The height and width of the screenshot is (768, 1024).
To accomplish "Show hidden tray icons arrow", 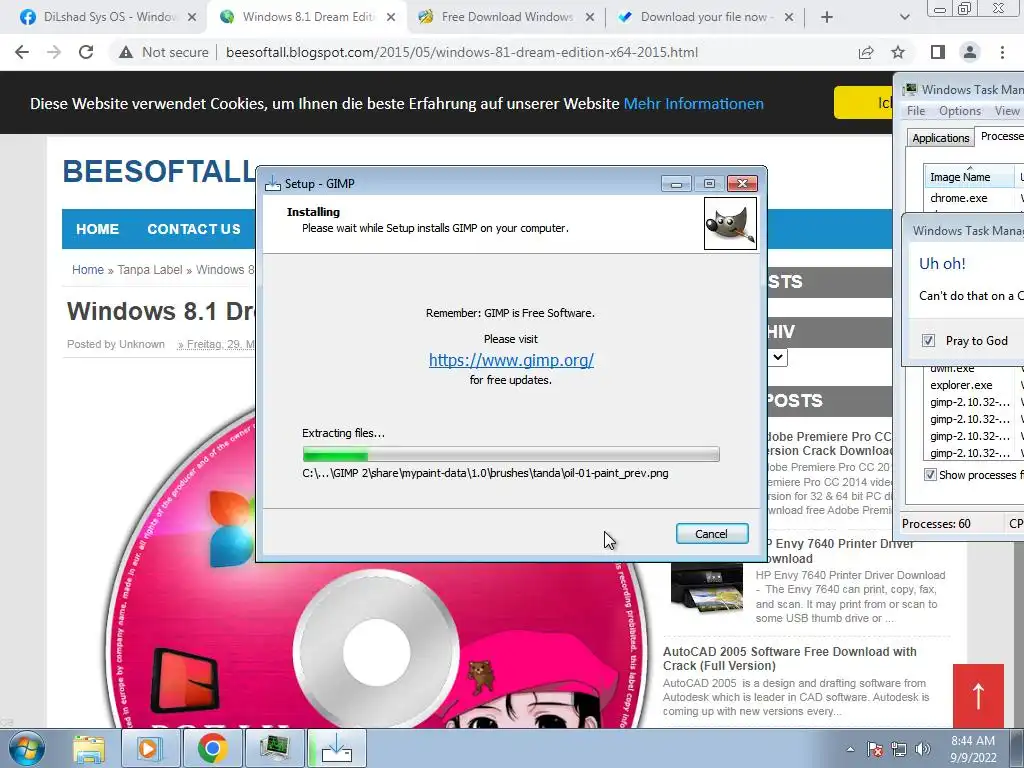I will click(850, 749).
